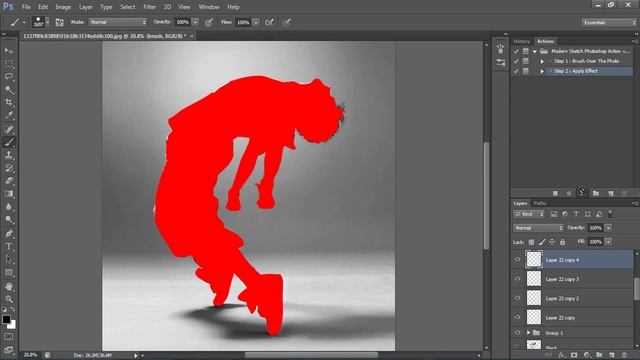This screenshot has width=640, height=360.
Task: Open brush Mode dropdown in options bar
Action: coord(118,22)
